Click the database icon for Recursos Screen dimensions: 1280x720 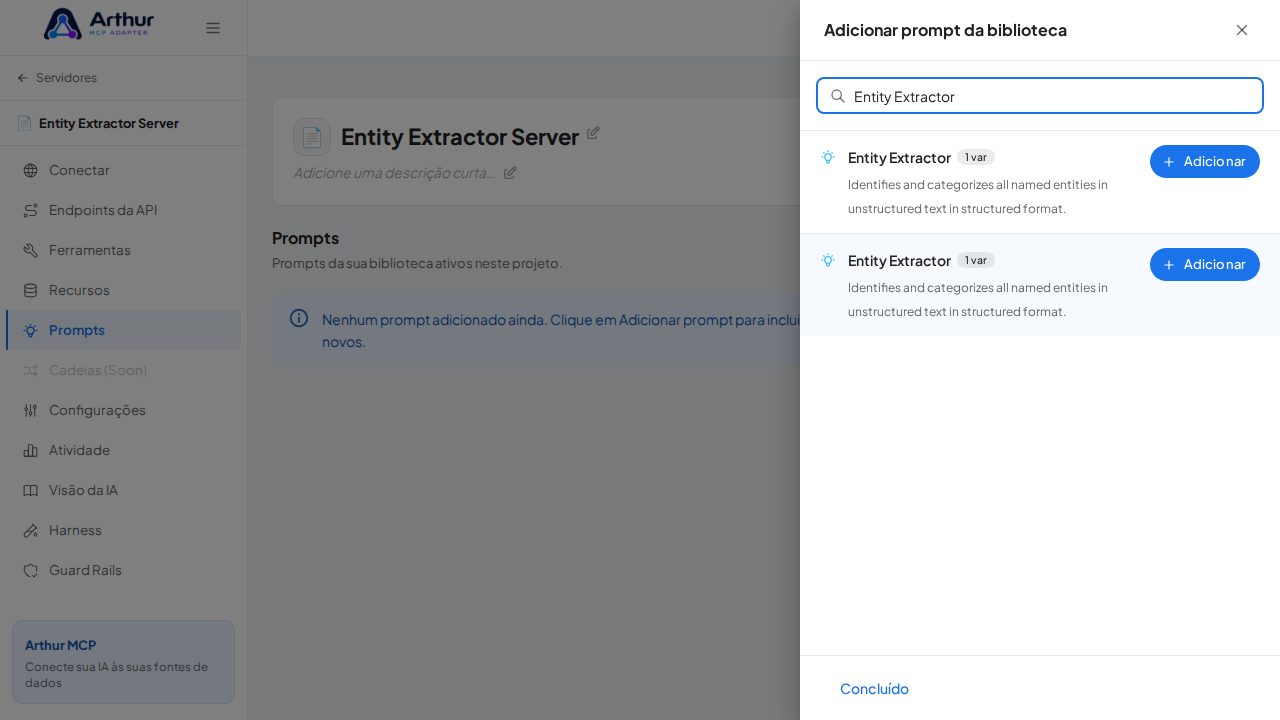[x=30, y=290]
